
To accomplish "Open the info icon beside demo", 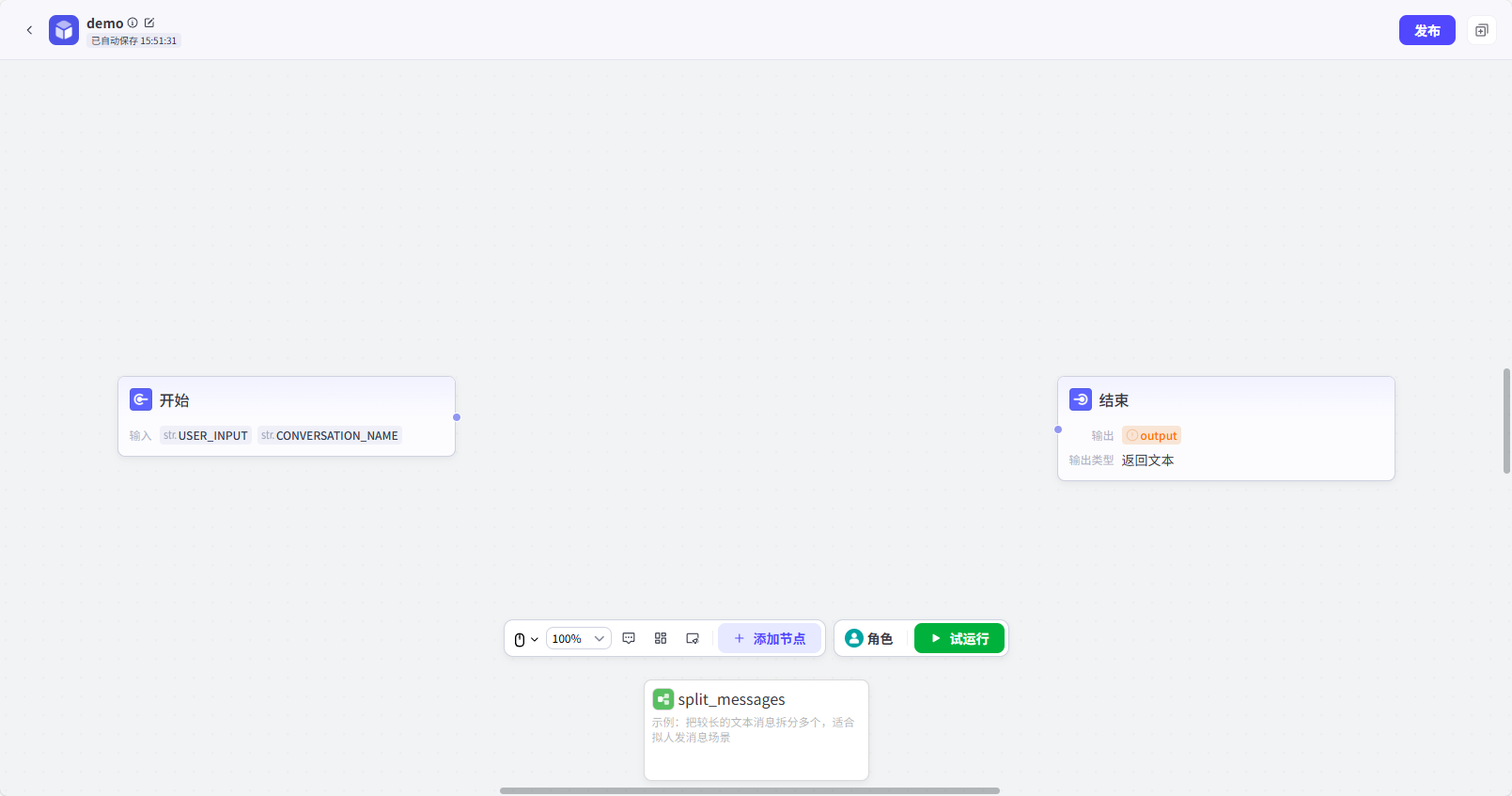I will [x=132, y=23].
